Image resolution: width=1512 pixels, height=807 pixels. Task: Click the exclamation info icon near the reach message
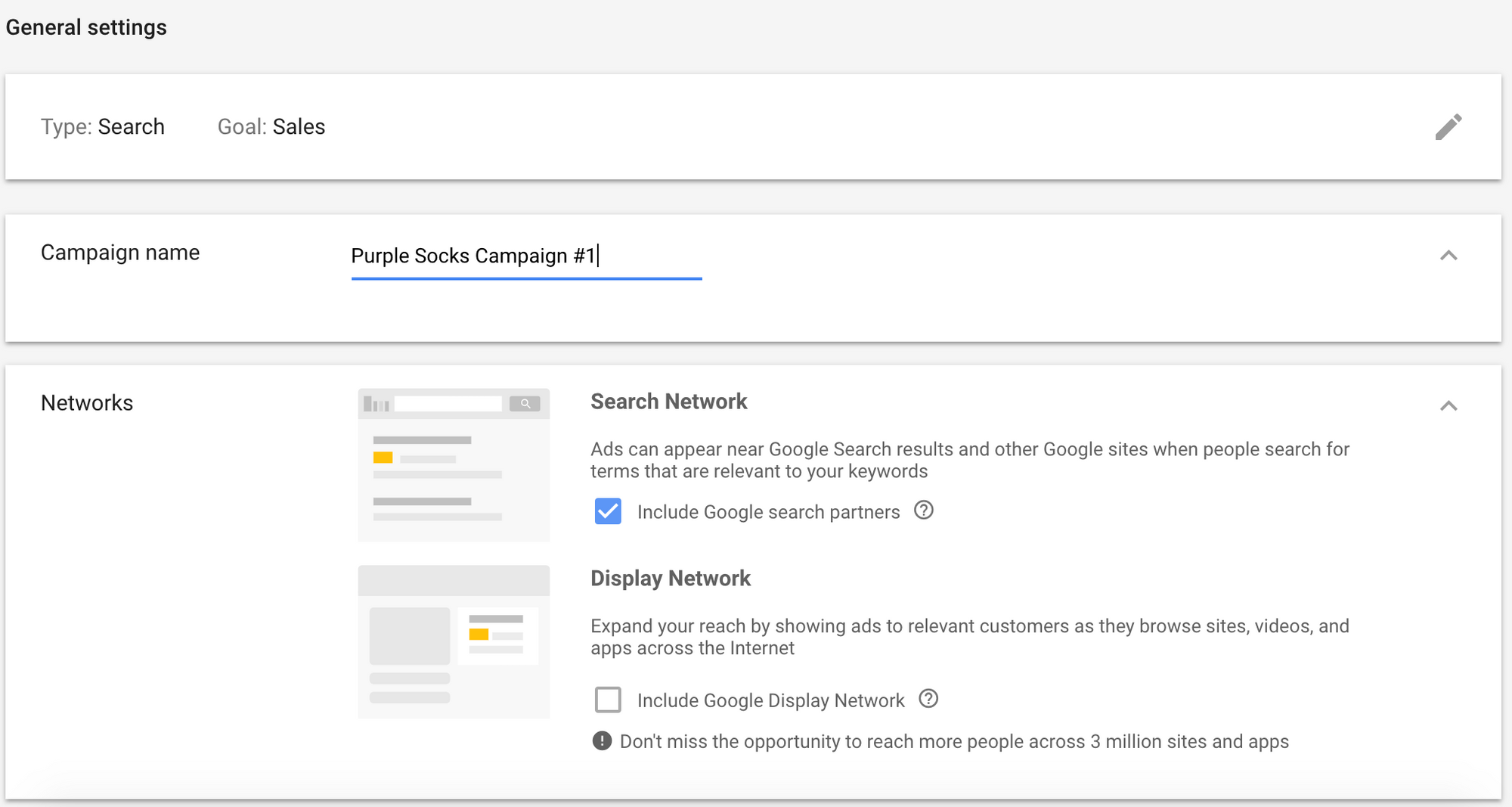point(602,740)
